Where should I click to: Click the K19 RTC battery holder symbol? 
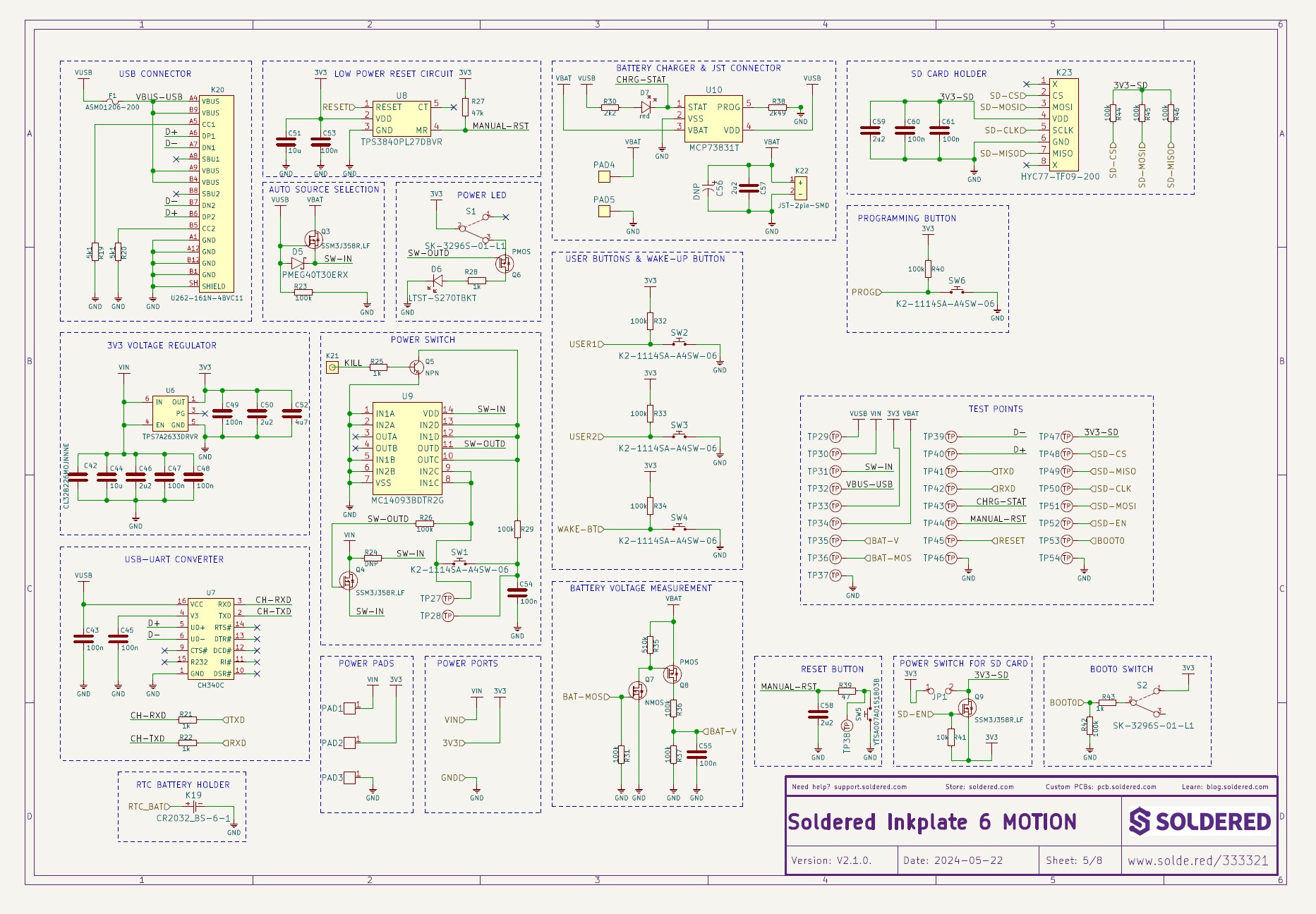[193, 806]
